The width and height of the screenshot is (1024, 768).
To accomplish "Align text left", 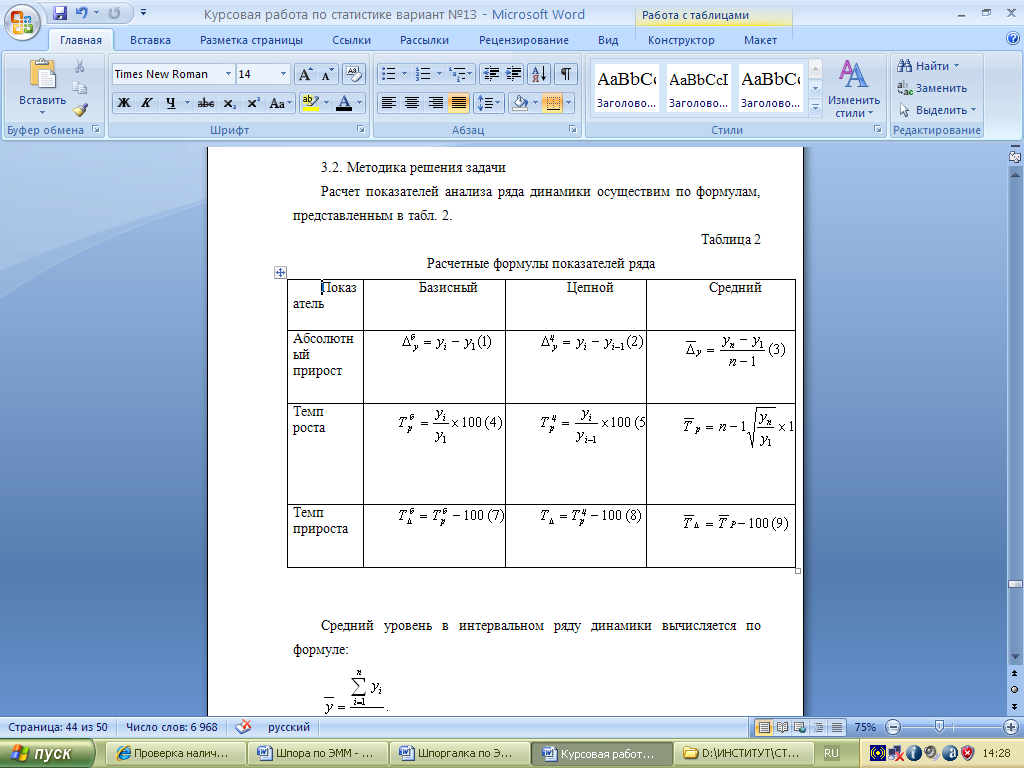I will (389, 103).
